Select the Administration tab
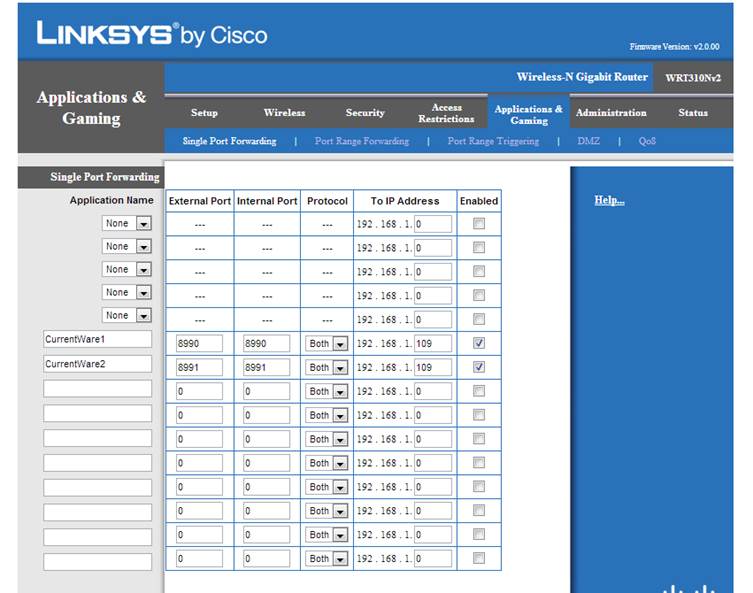The width and height of the screenshot is (753, 593). click(611, 113)
